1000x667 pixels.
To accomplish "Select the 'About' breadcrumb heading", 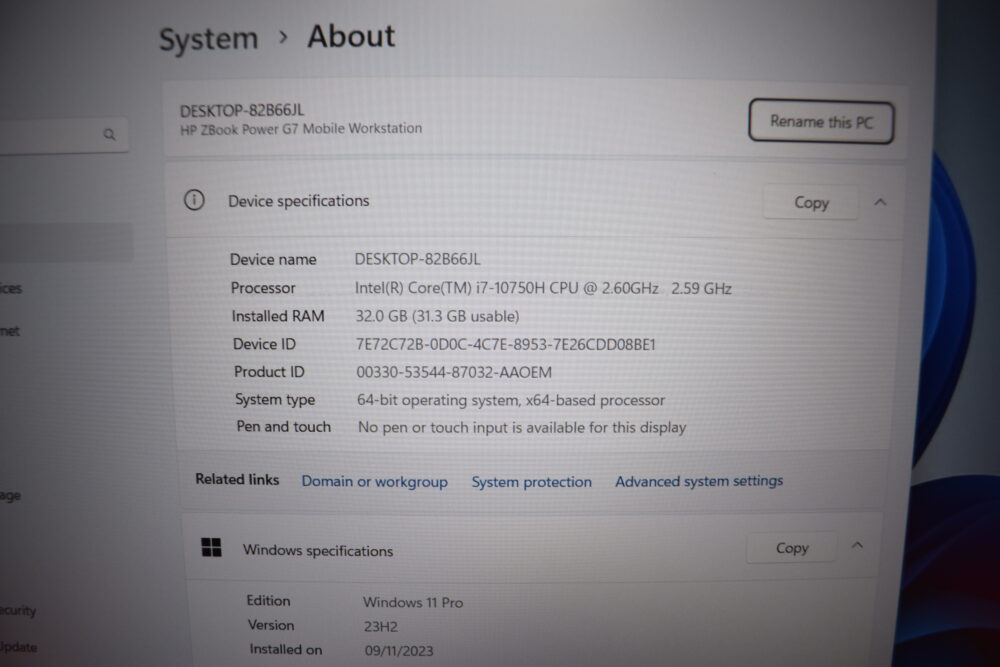I will [x=351, y=36].
